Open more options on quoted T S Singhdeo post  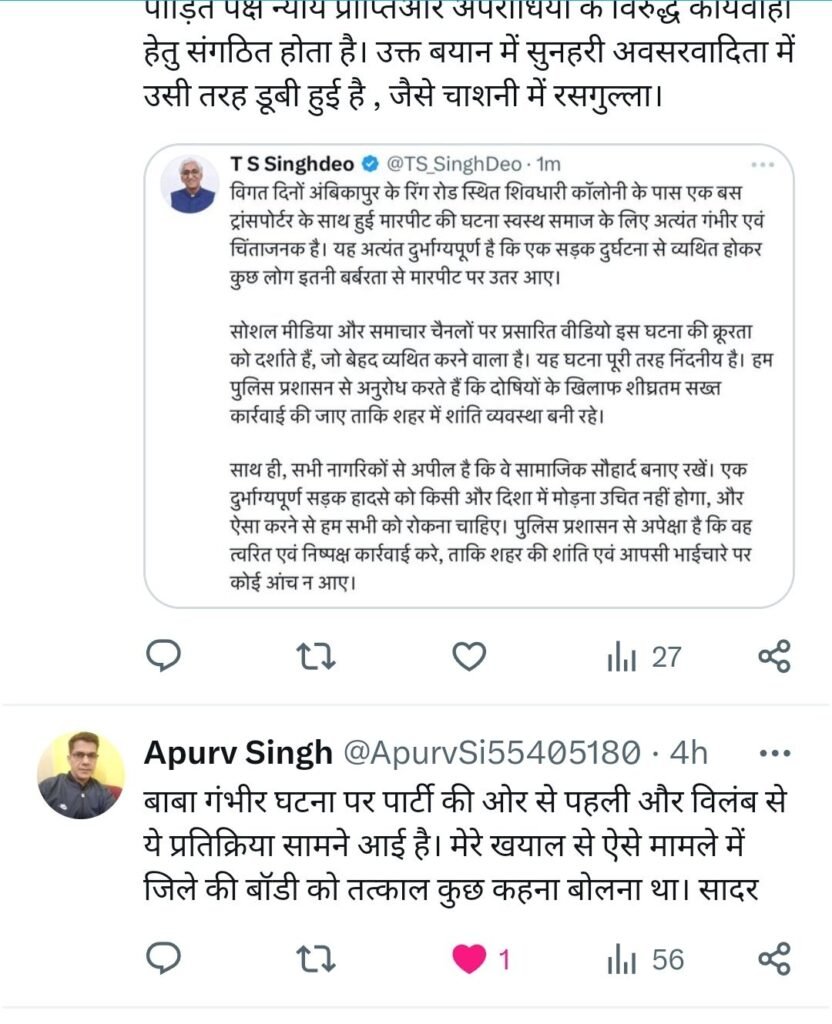point(762,163)
